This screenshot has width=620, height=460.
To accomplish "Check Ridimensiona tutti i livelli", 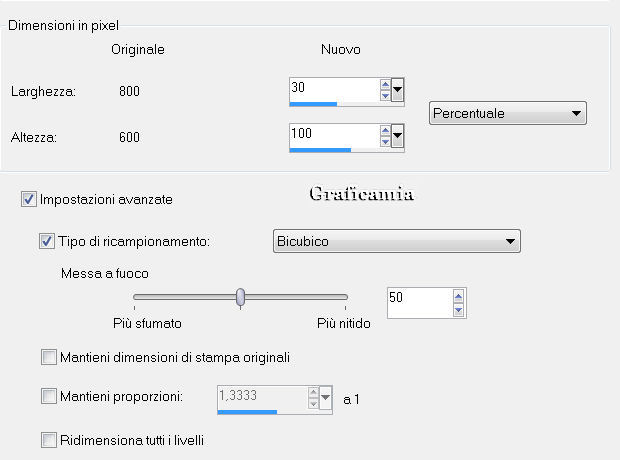I will click(48, 439).
